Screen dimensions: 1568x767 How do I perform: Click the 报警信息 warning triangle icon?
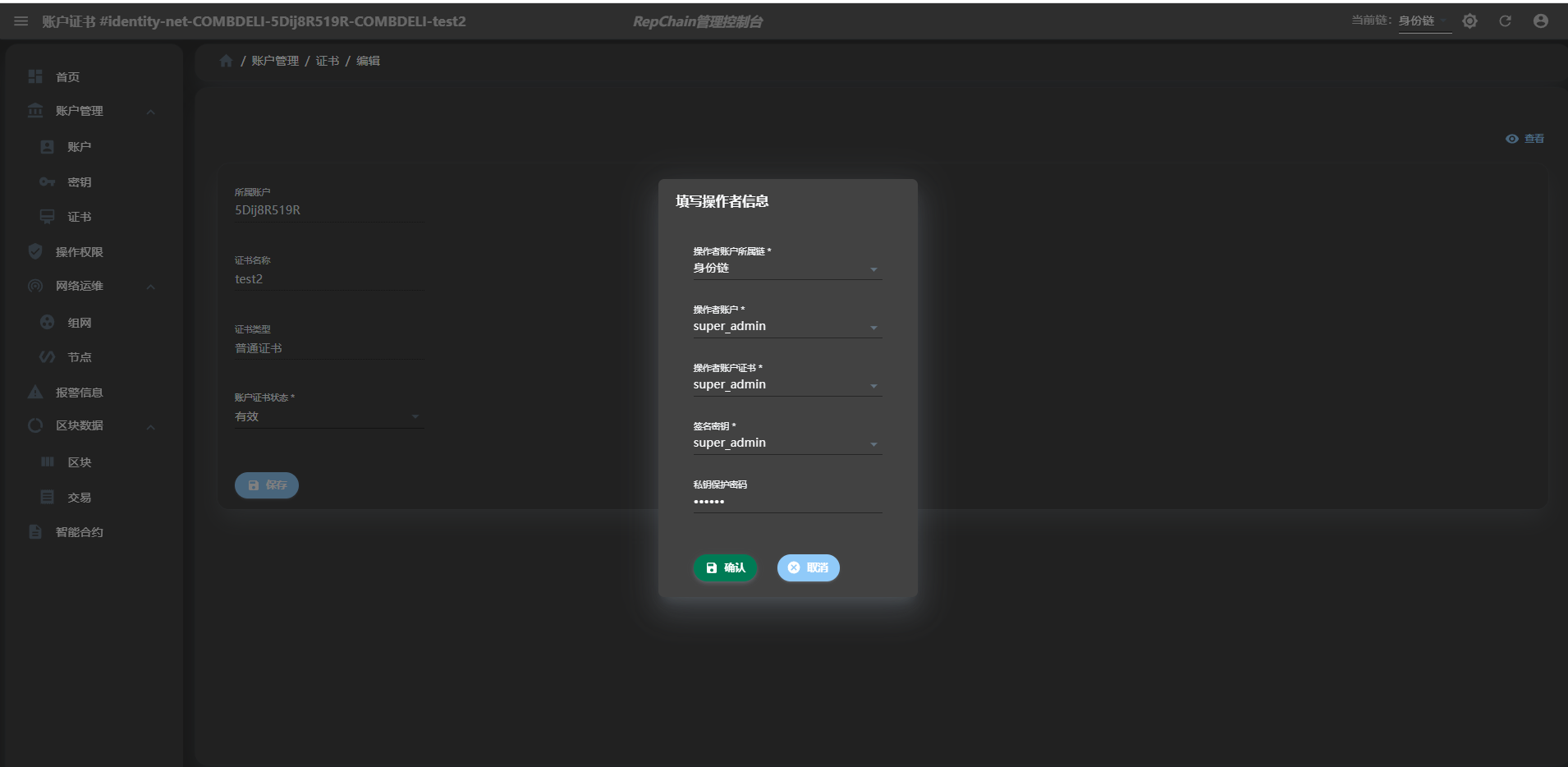(35, 392)
